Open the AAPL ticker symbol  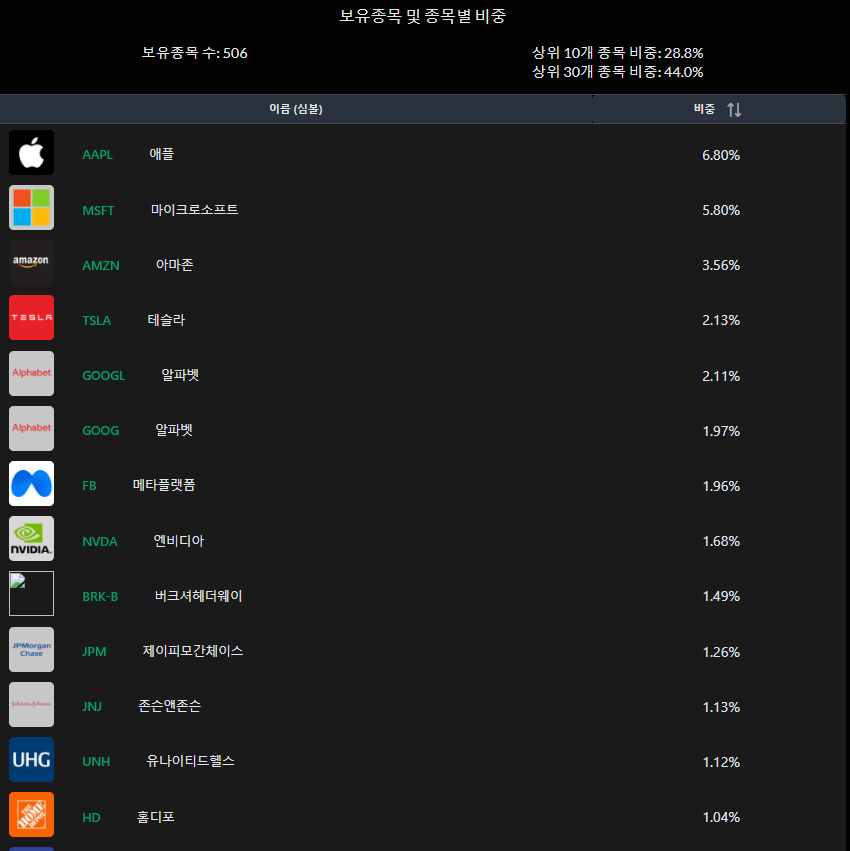coord(98,155)
